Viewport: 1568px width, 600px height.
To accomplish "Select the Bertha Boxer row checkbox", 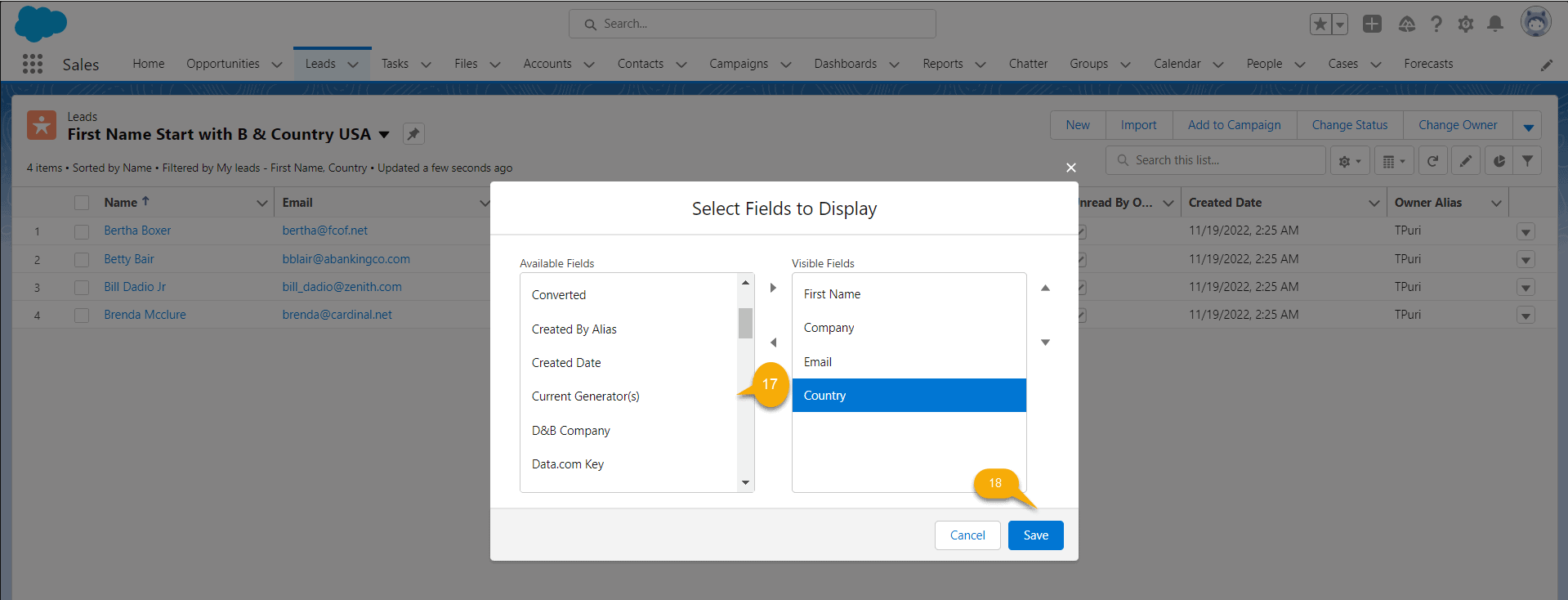I will [82, 231].
